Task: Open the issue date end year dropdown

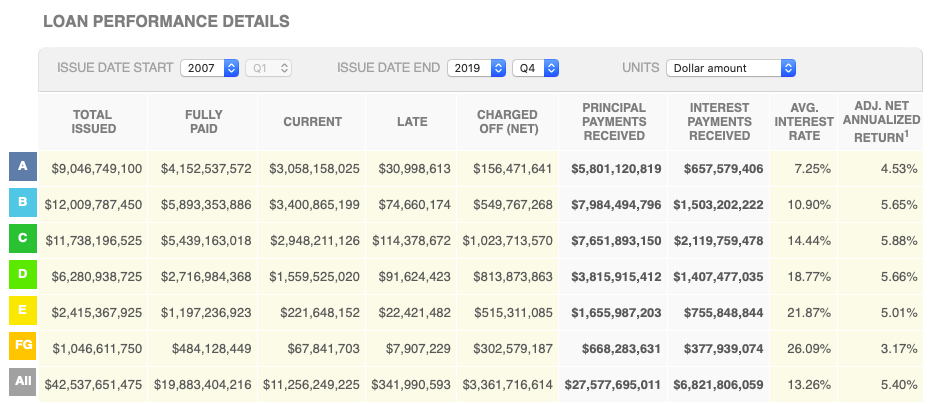Action: click(476, 68)
